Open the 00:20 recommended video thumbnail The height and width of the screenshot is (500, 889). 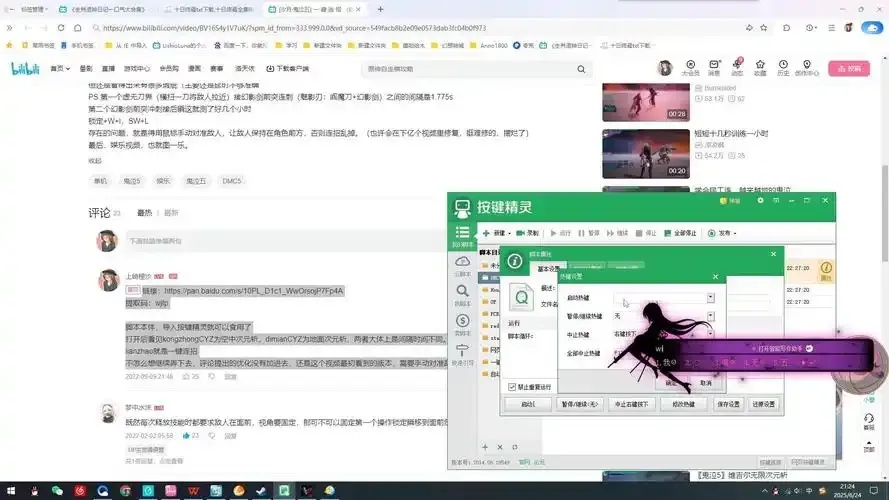646,154
